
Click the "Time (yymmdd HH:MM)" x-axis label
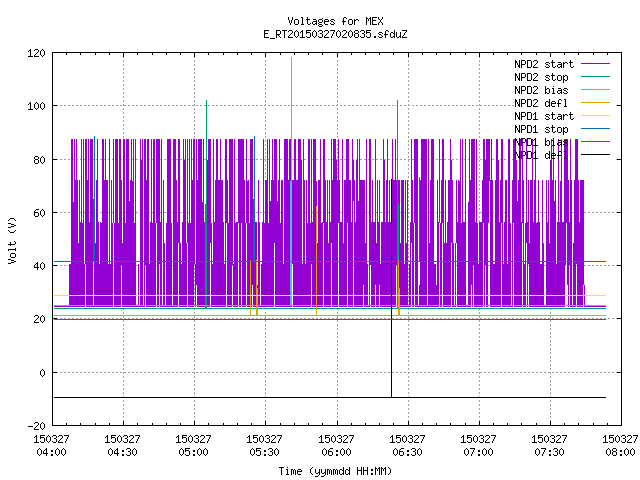pos(335,471)
